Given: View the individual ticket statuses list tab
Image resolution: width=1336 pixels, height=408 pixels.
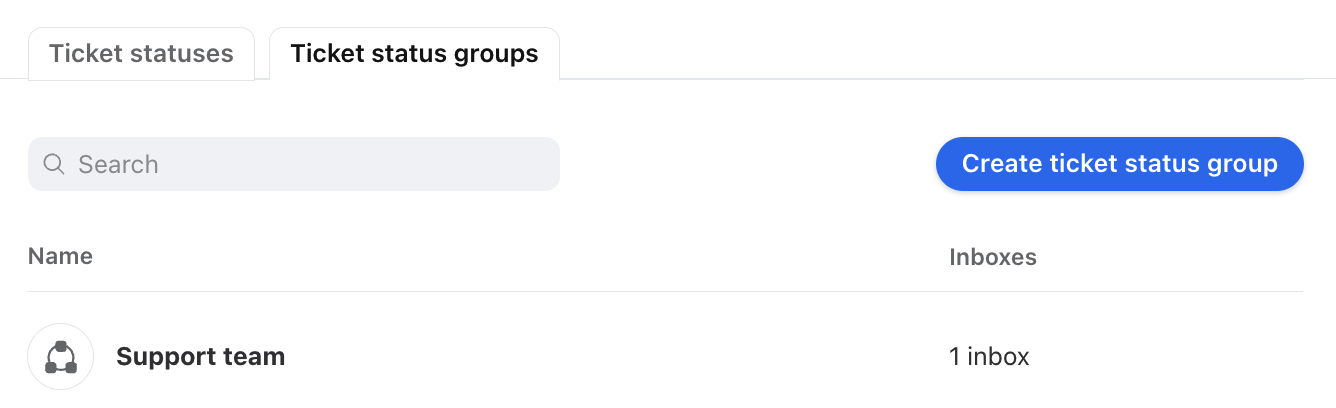Looking at the screenshot, I should coord(141,53).
